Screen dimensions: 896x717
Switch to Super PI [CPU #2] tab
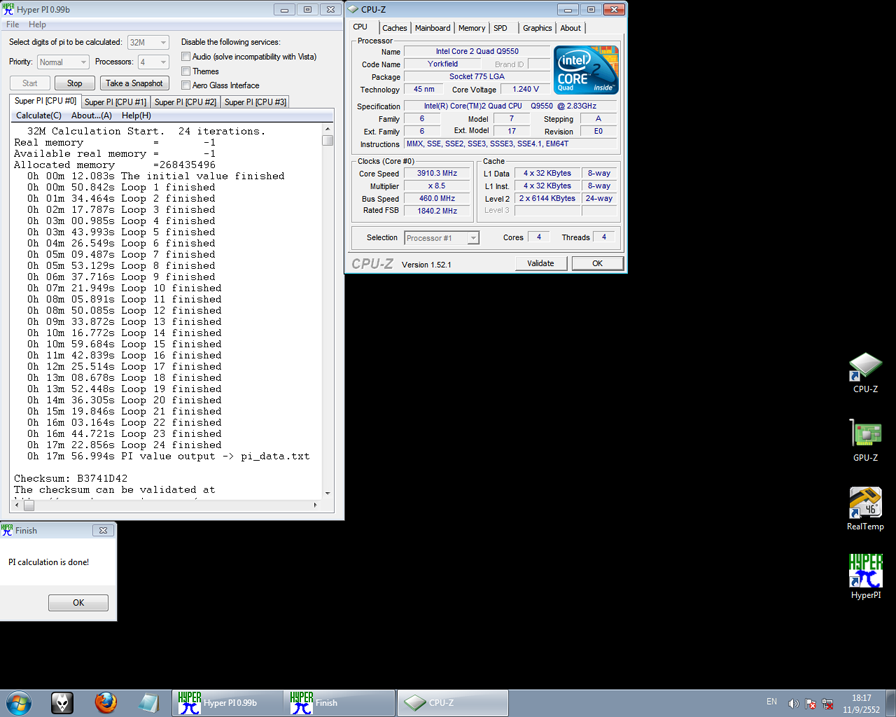pyautogui.click(x=185, y=102)
